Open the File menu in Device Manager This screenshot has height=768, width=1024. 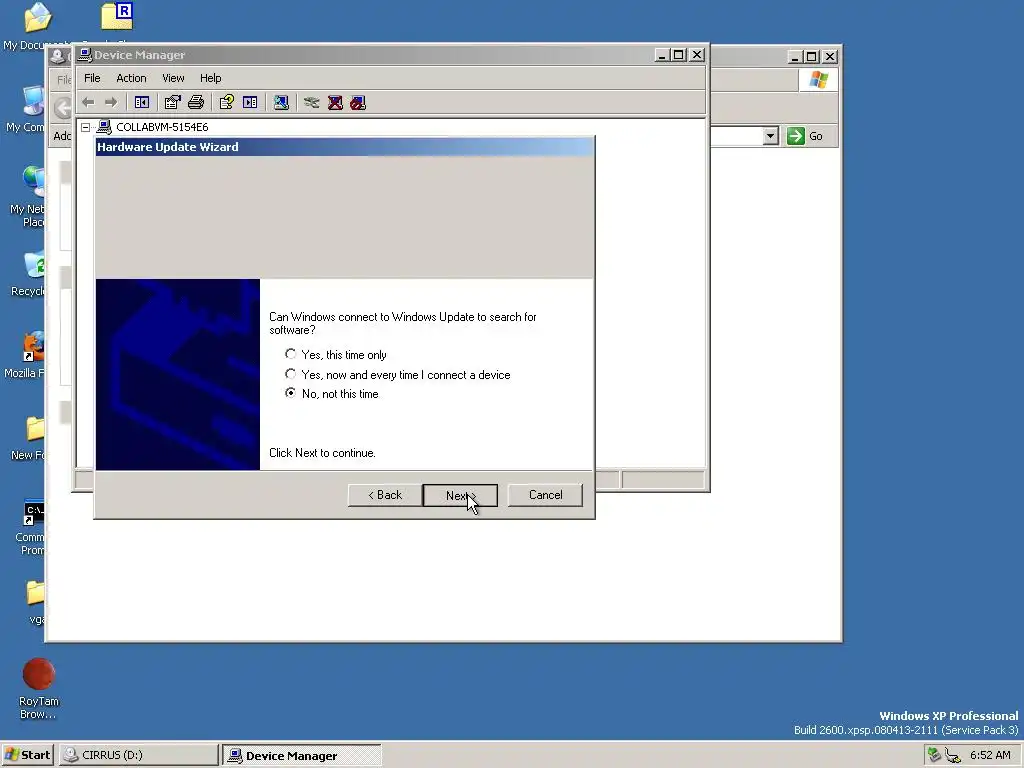(x=92, y=78)
